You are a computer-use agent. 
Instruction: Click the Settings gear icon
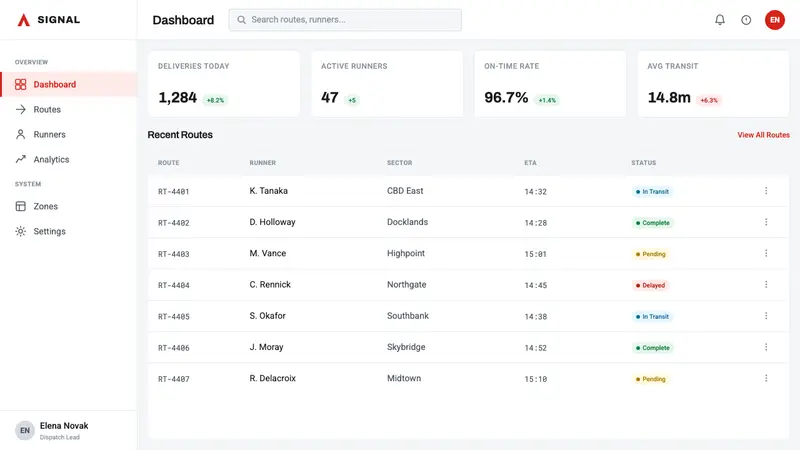[20, 231]
